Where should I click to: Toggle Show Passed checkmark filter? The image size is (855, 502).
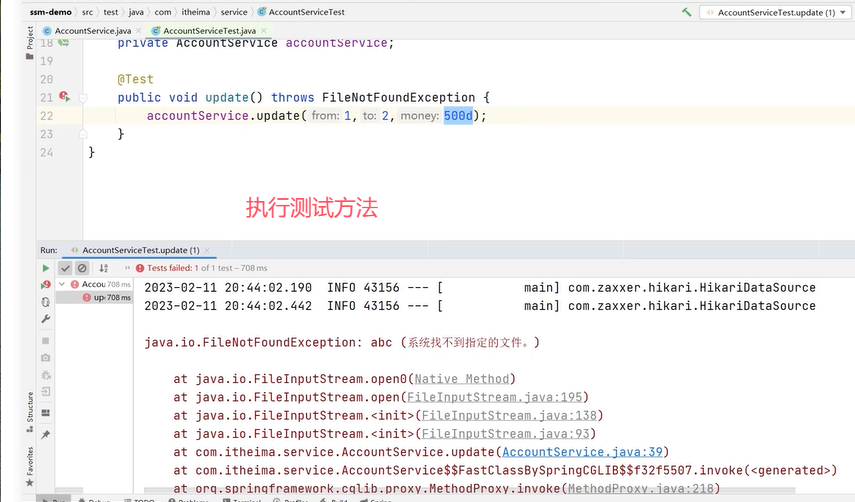coord(65,268)
